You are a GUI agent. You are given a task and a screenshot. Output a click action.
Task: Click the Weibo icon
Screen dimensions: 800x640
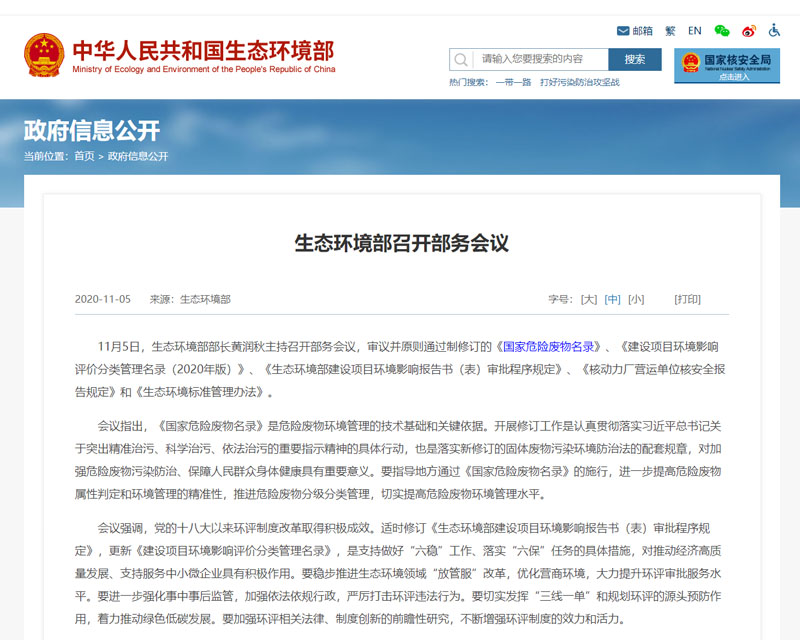[748, 31]
